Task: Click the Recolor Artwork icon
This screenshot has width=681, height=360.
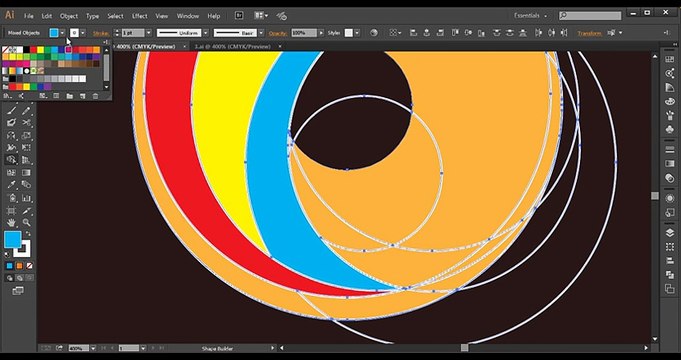Action: (x=374, y=33)
